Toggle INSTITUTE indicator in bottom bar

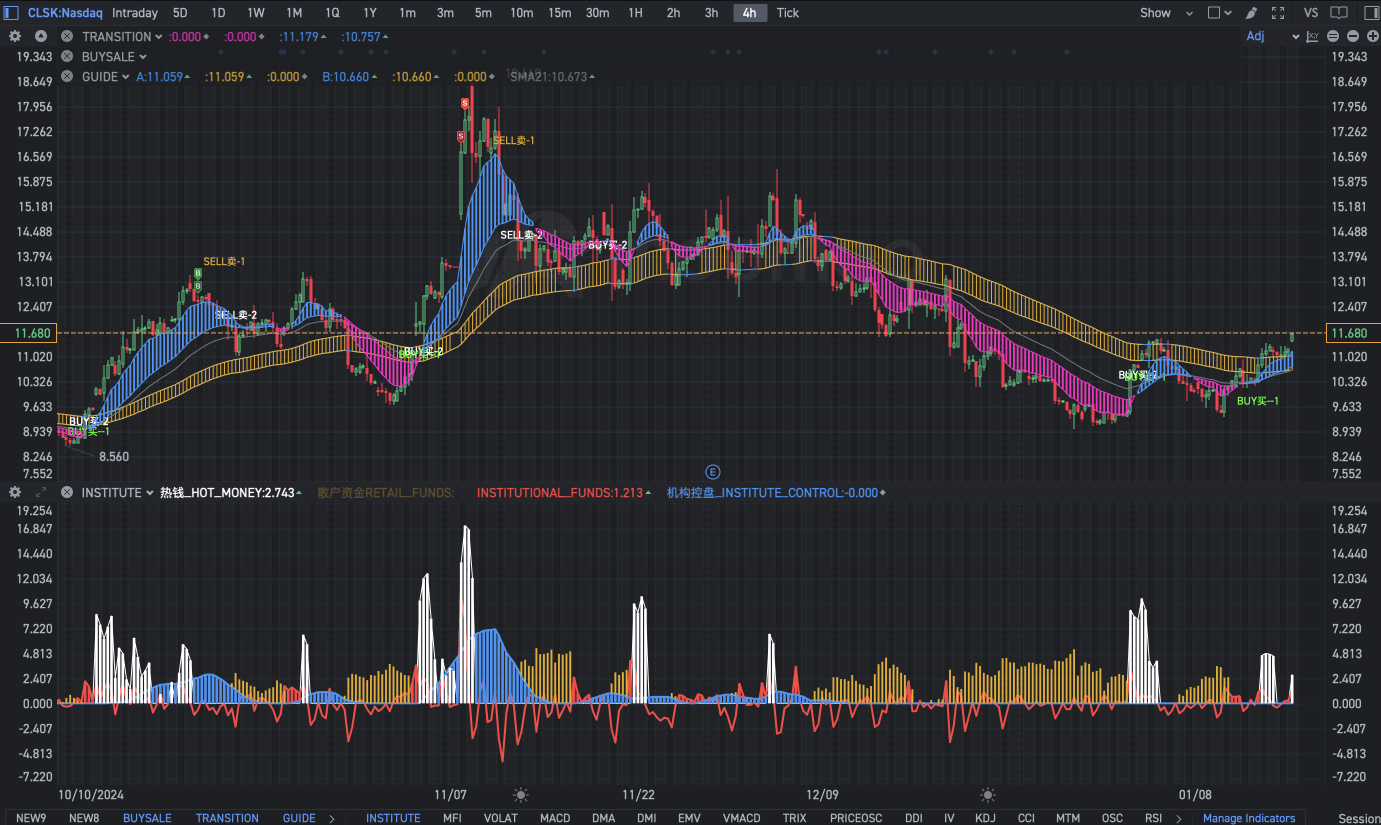click(x=393, y=818)
